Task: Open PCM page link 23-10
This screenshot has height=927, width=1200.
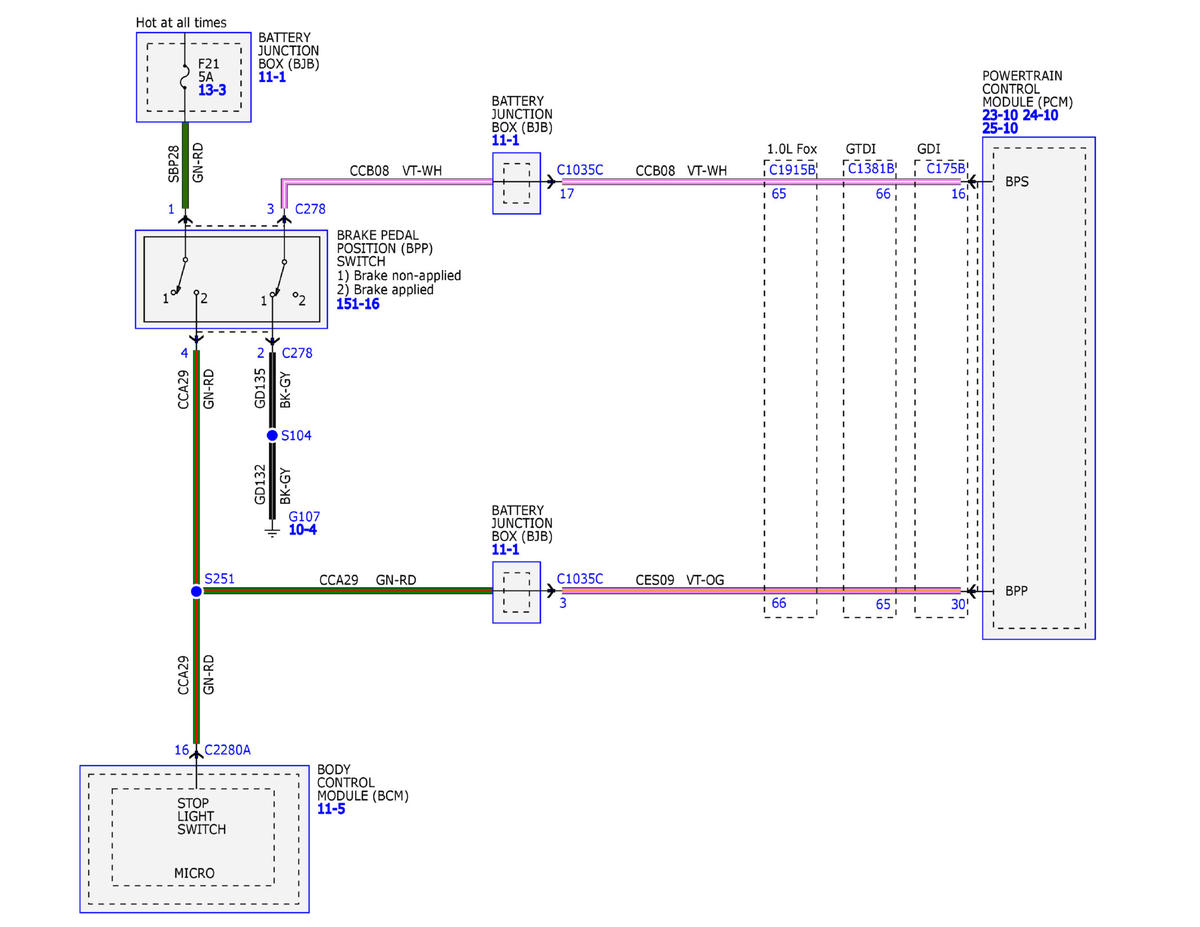Action: click(x=1000, y=115)
